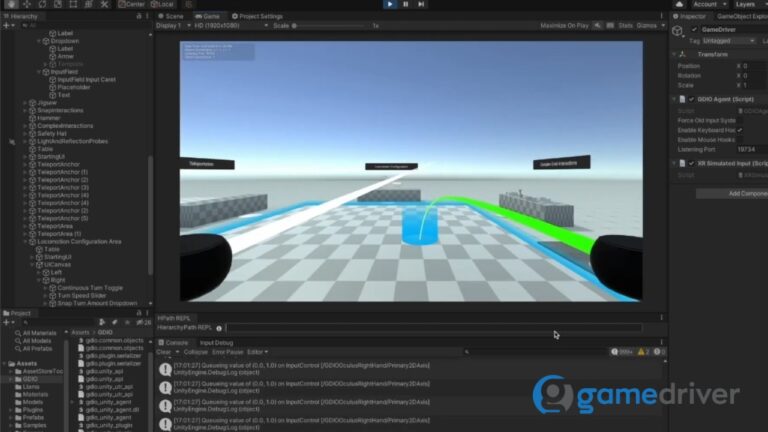This screenshot has width=768, height=432.
Task: Toggle pivot mode Center button
Action: click(132, 4)
